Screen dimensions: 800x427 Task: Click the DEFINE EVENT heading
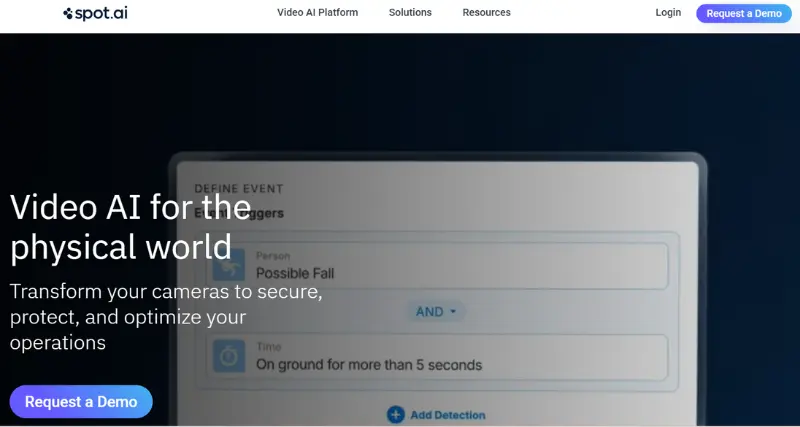(238, 188)
